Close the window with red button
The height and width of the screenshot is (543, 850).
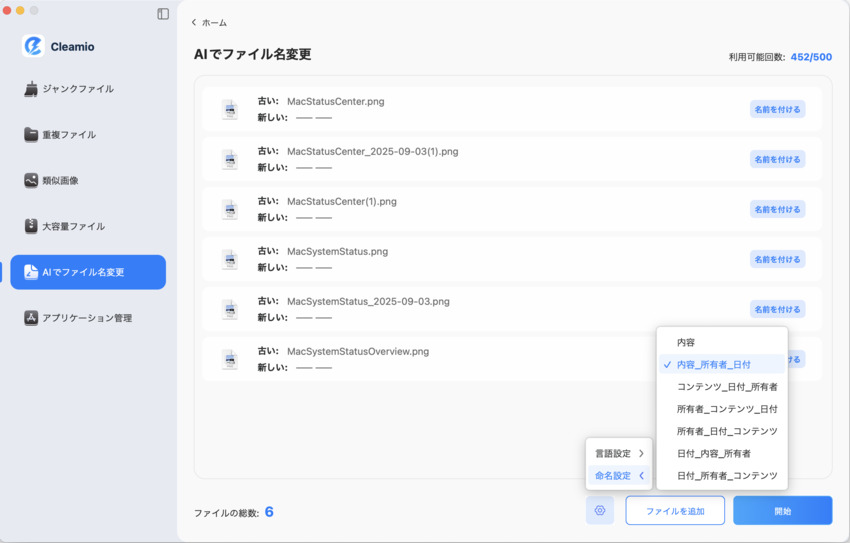pyautogui.click(x=7, y=10)
